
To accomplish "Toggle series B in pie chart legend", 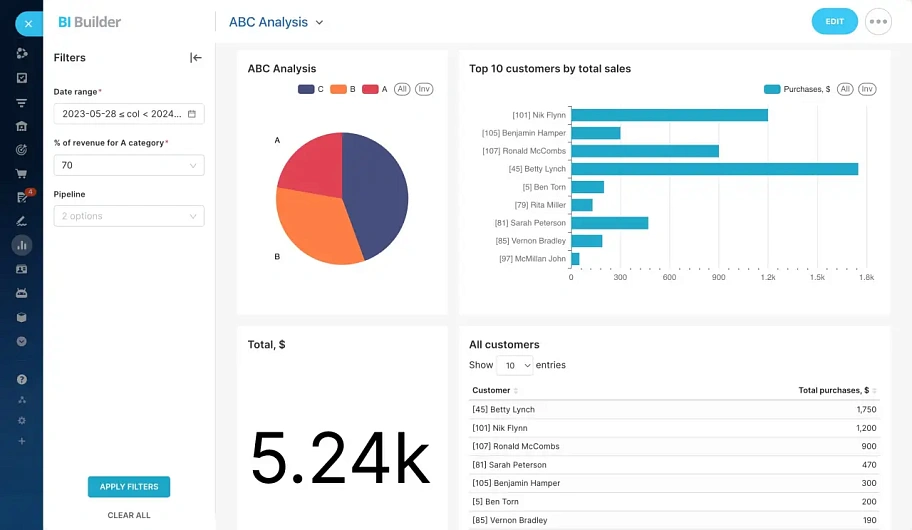I will coord(343,89).
